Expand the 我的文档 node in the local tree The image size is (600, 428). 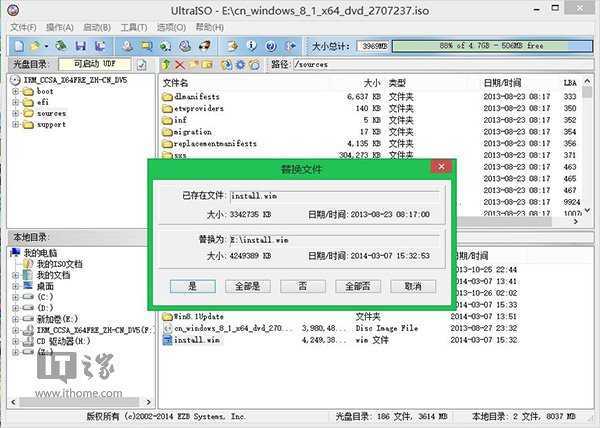15,275
